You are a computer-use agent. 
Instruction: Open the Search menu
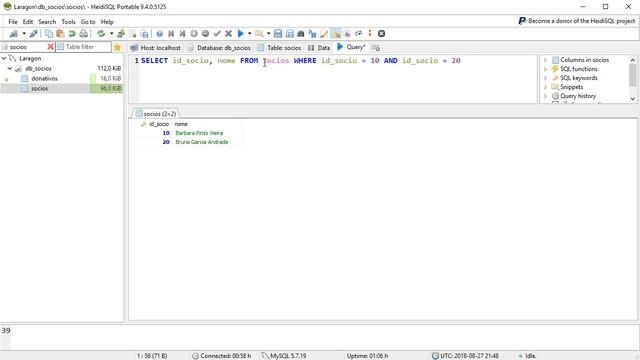47,22
